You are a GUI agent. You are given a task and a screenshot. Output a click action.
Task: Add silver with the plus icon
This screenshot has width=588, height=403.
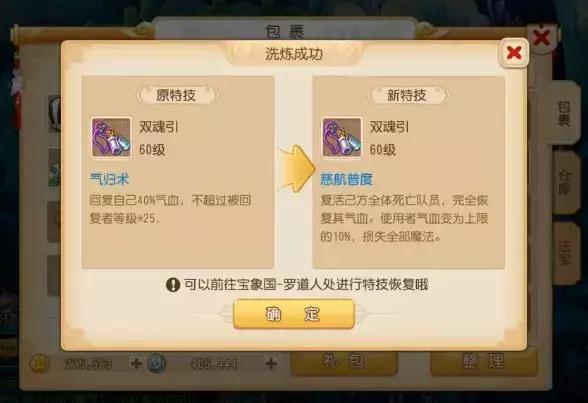coord(270,363)
